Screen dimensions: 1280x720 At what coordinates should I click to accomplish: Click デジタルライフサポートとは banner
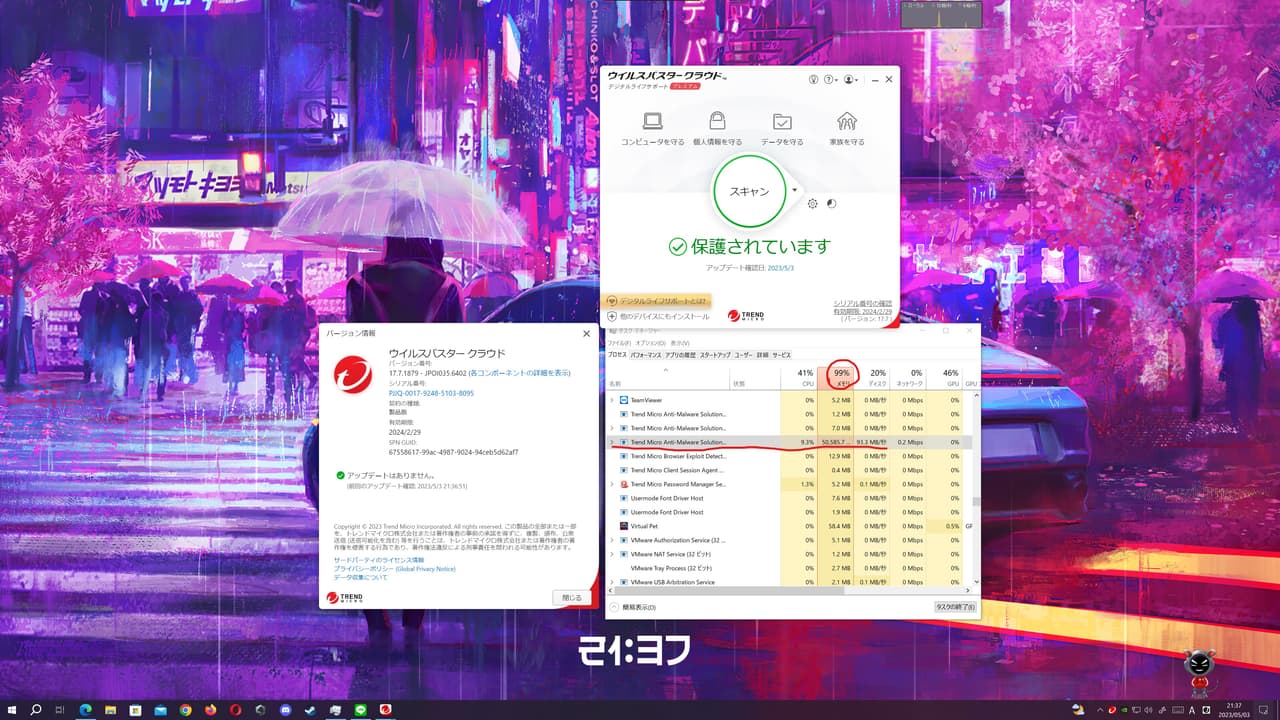point(658,300)
